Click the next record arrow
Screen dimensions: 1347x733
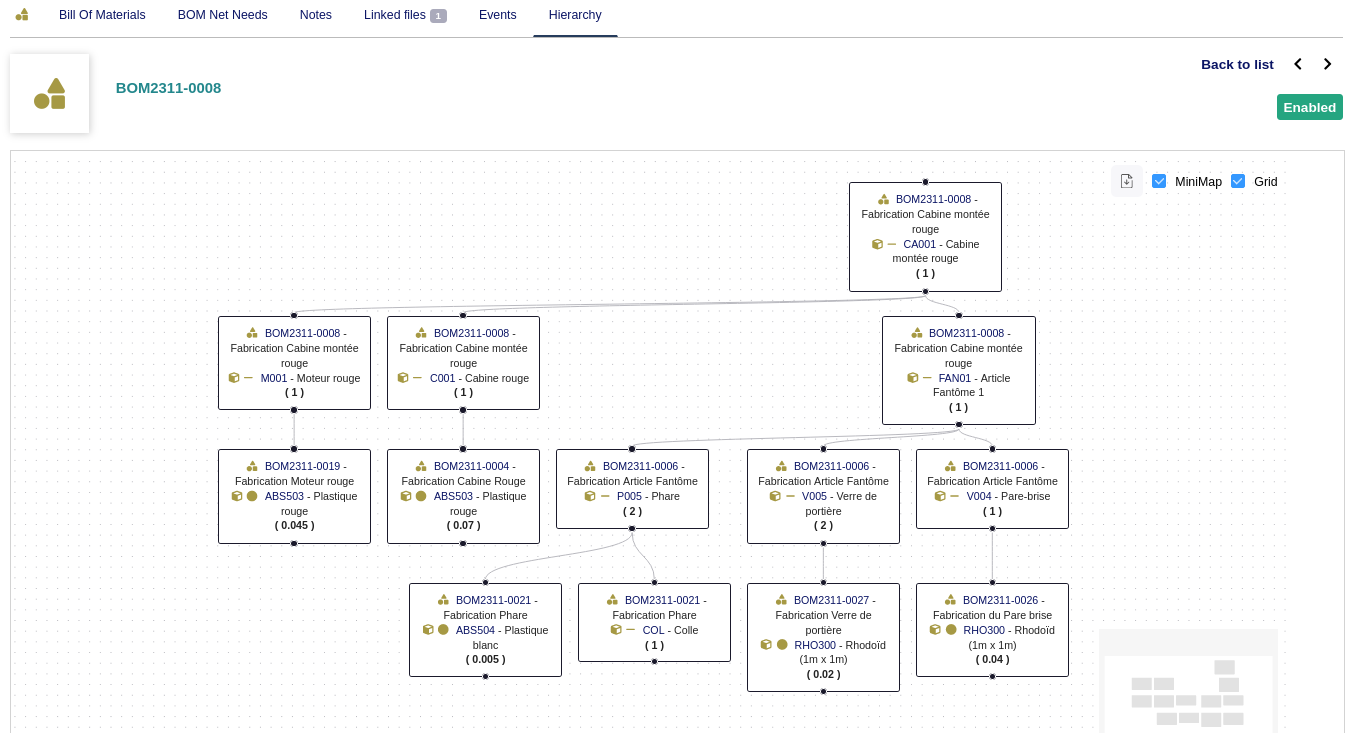[1327, 64]
